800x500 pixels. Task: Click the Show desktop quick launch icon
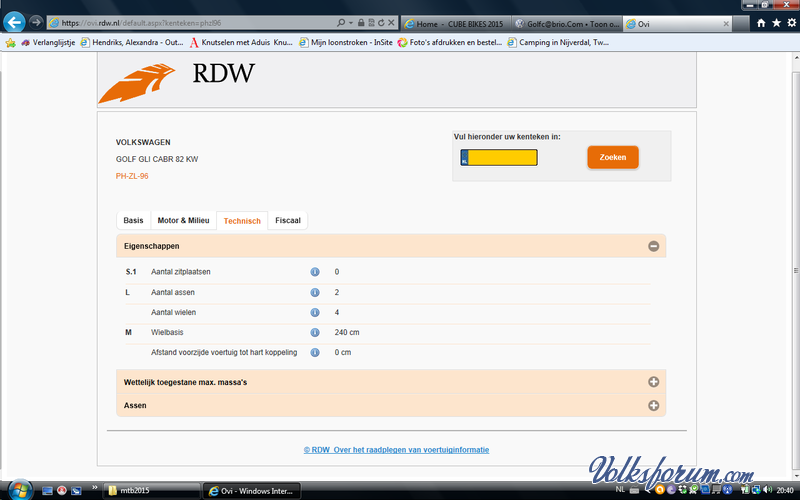pyautogui.click(x=47, y=491)
